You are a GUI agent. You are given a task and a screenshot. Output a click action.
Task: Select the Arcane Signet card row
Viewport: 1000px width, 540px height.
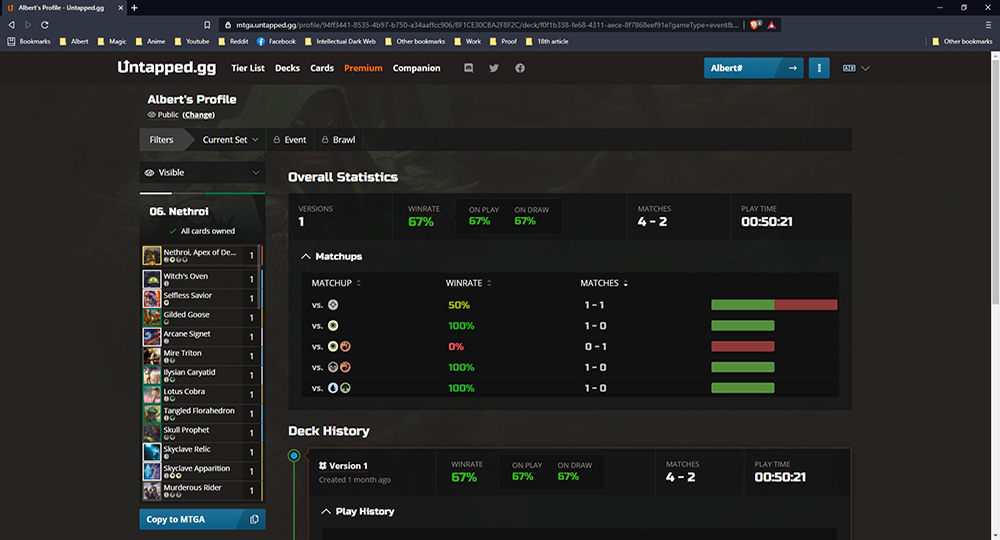[202, 337]
